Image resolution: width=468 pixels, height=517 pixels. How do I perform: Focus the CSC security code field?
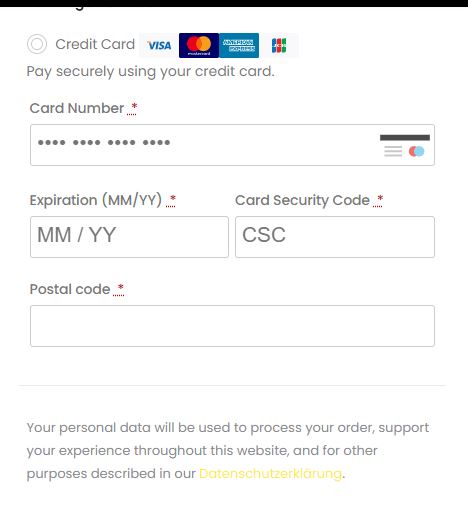[335, 237]
